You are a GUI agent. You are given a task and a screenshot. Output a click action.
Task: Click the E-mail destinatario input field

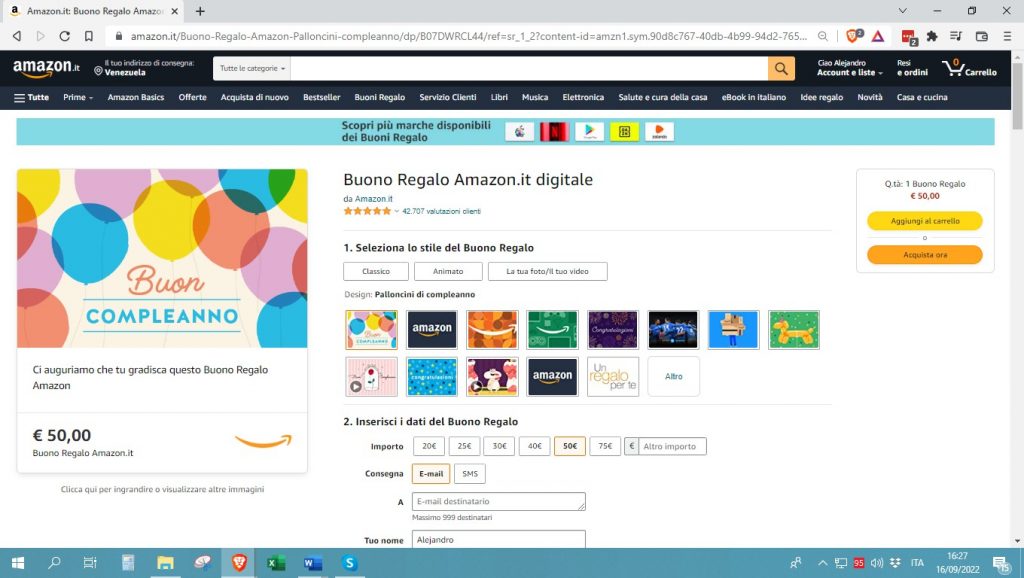tap(498, 501)
